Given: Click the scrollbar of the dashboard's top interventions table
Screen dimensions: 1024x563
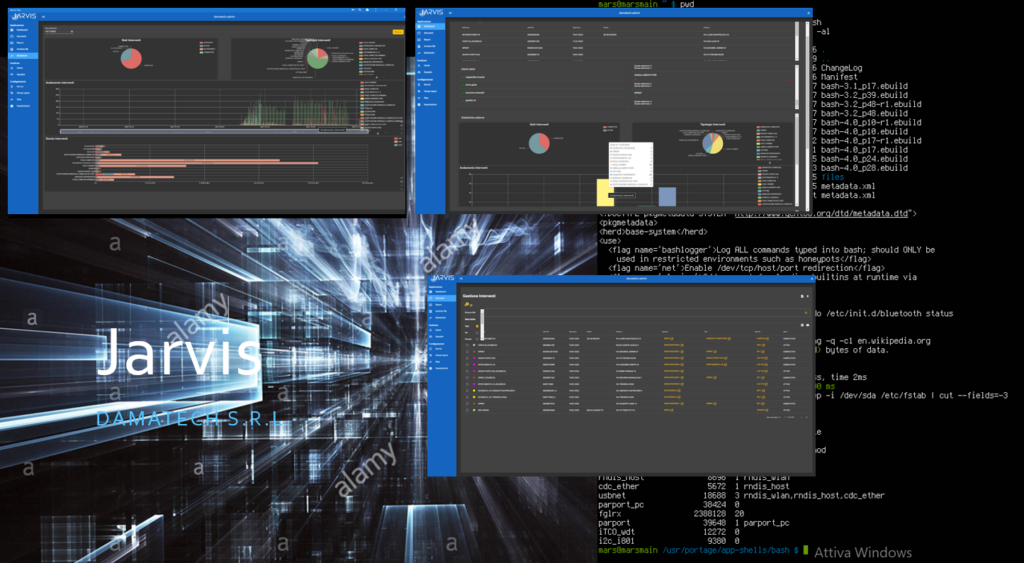Looking at the screenshot, I should coord(797,40).
